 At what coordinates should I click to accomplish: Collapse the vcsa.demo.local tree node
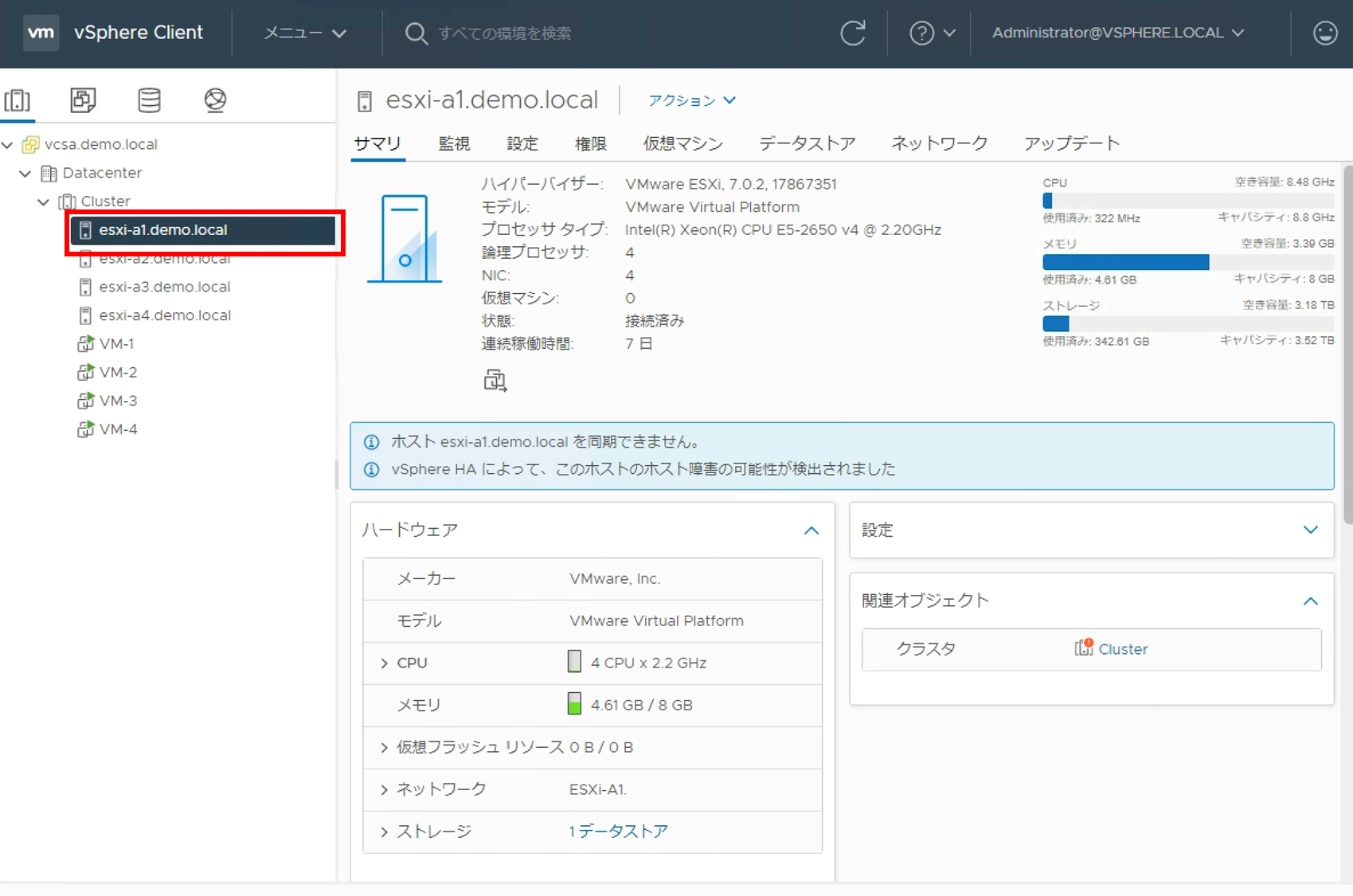(x=8, y=145)
